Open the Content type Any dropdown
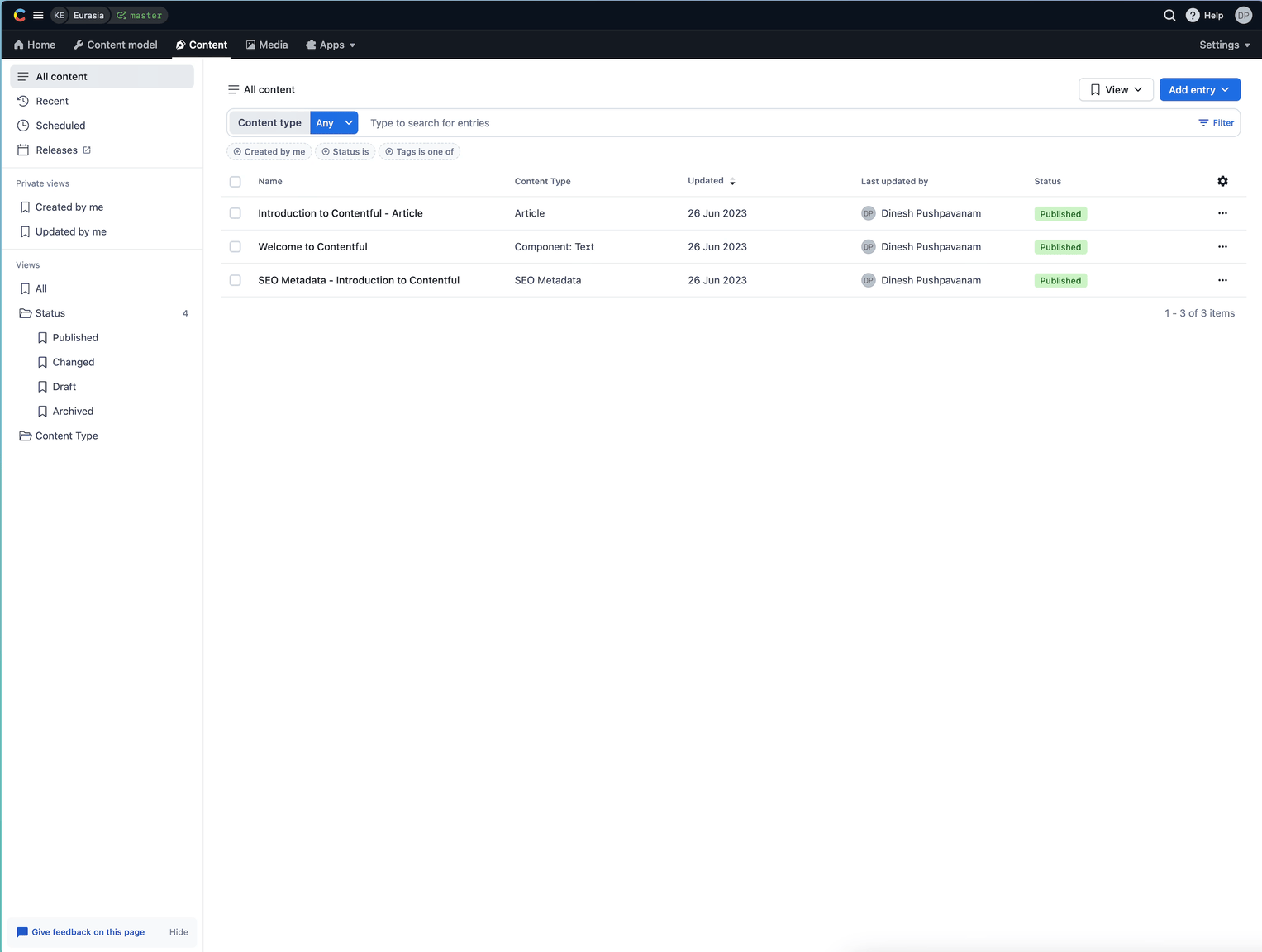This screenshot has height=952, width=1262. (334, 123)
